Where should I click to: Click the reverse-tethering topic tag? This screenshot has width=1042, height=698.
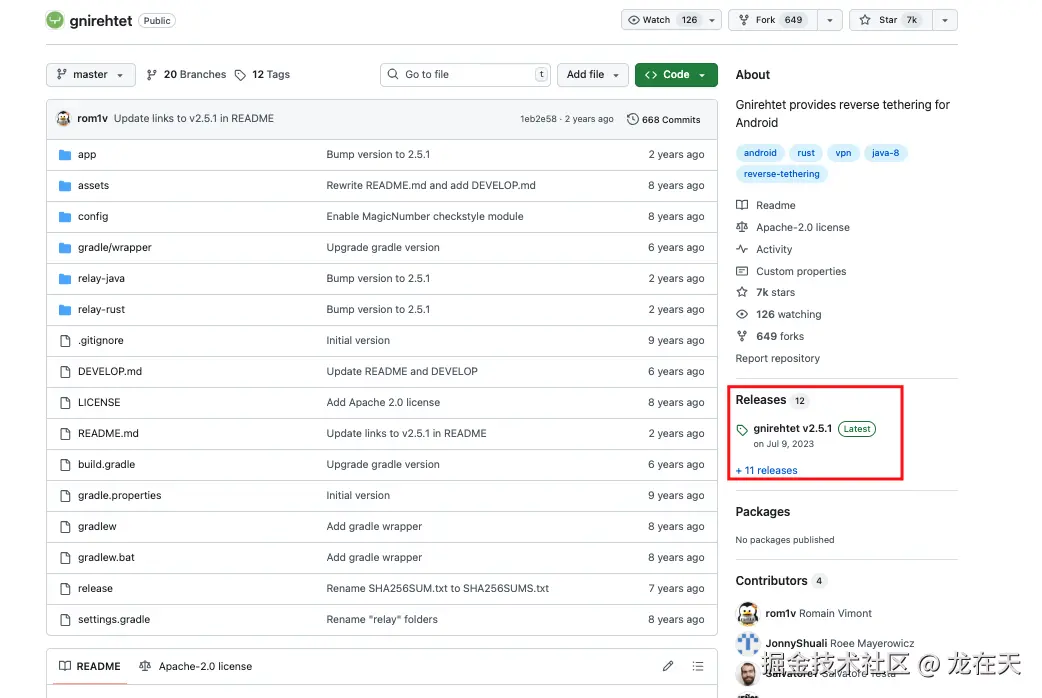click(782, 174)
